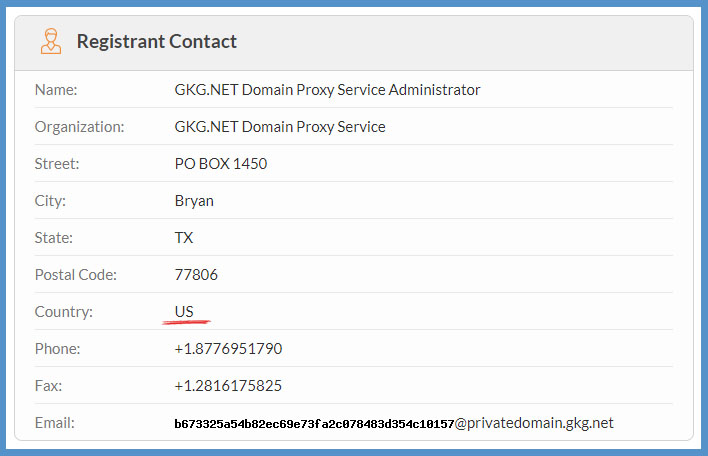
Task: Click the Street field label
Action: (x=57, y=164)
